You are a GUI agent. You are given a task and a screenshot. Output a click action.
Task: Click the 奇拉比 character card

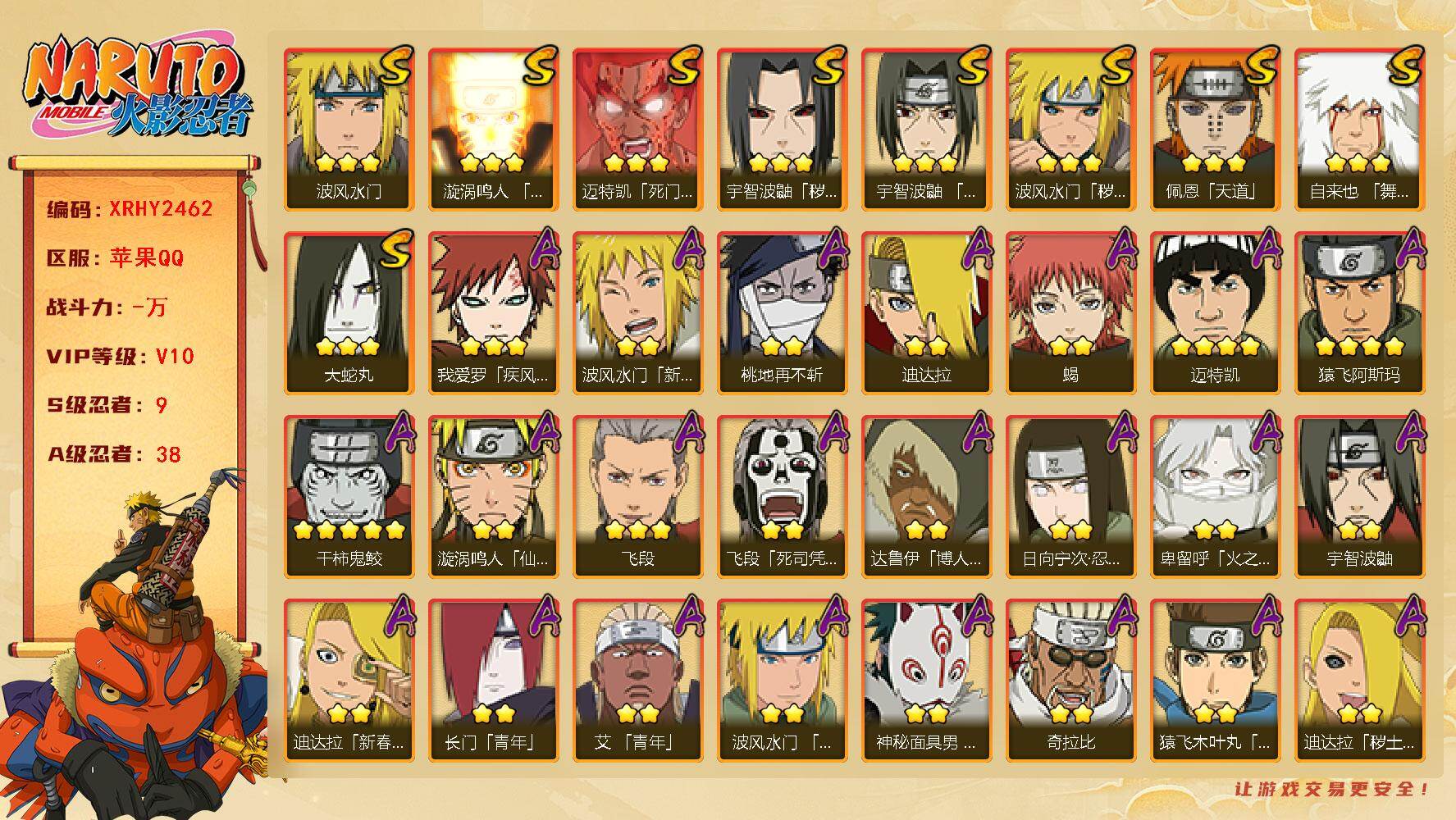pyautogui.click(x=1070, y=681)
